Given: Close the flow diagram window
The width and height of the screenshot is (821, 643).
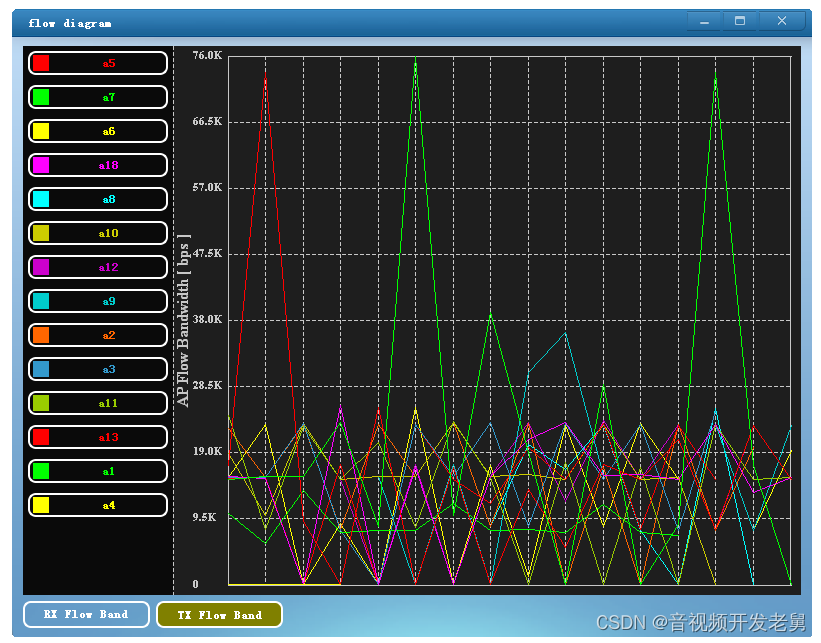Looking at the screenshot, I should coord(782,21).
